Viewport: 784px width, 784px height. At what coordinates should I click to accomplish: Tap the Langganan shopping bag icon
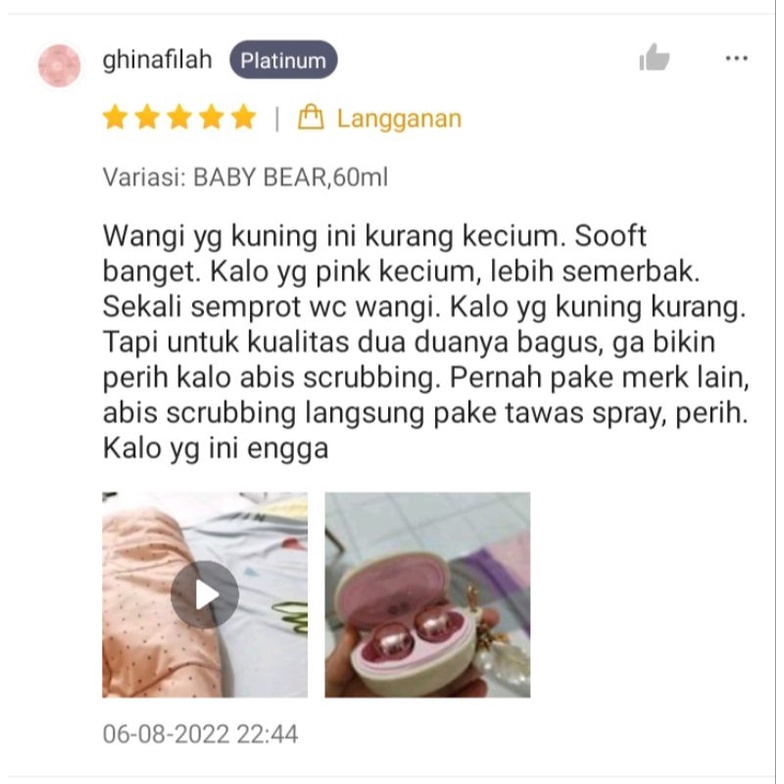(310, 117)
